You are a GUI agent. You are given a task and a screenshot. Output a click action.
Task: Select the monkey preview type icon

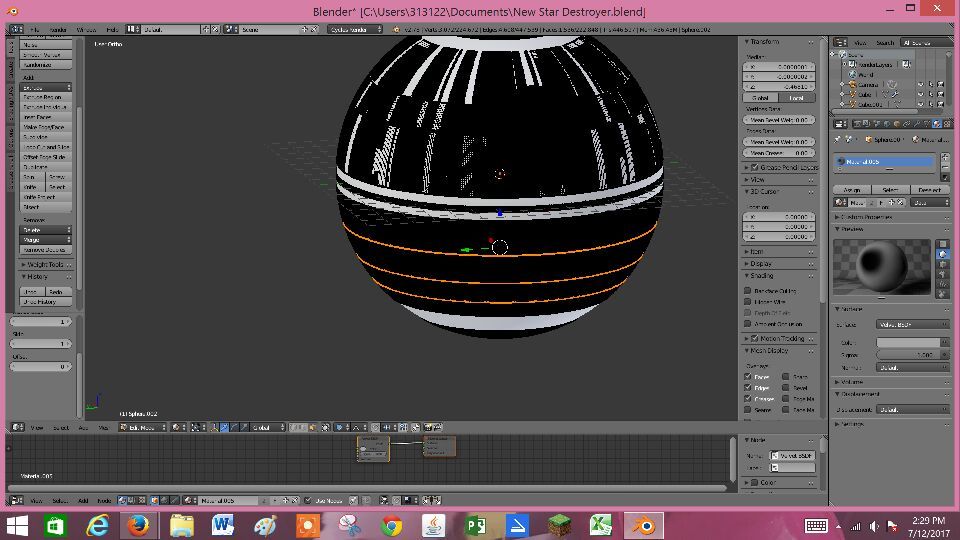click(943, 274)
